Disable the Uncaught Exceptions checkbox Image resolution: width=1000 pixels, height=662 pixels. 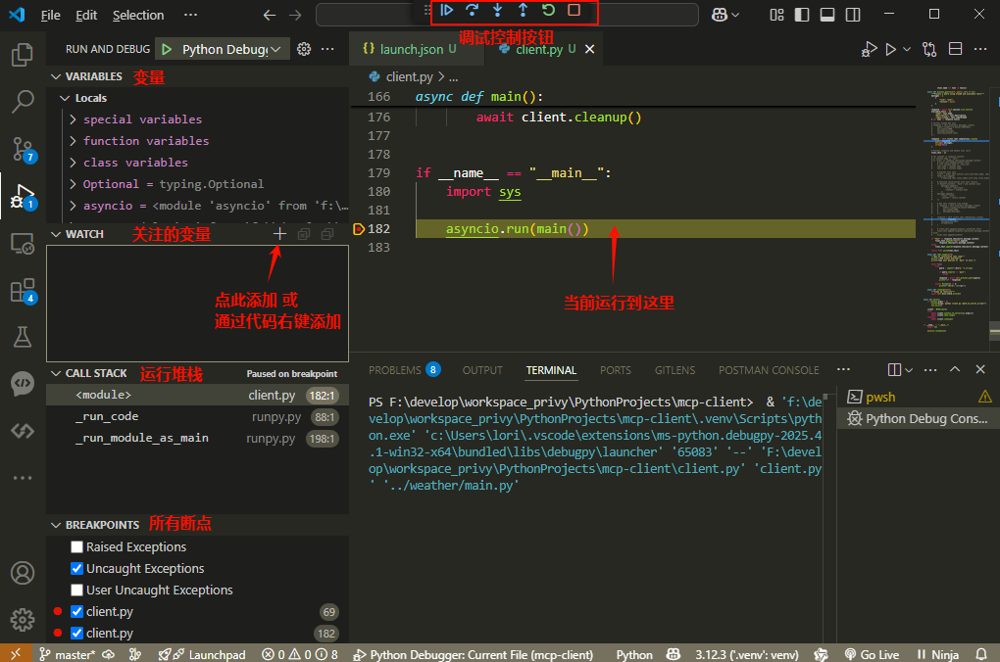(77, 569)
